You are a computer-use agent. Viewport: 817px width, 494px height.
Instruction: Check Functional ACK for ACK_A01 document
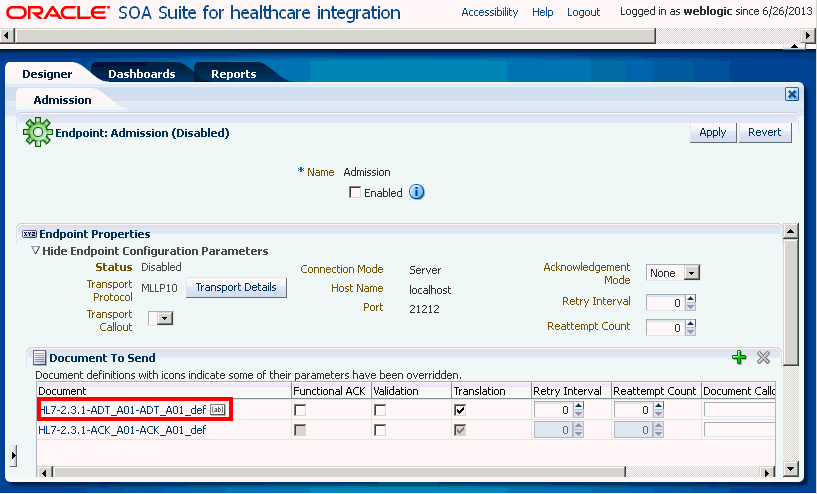point(300,430)
